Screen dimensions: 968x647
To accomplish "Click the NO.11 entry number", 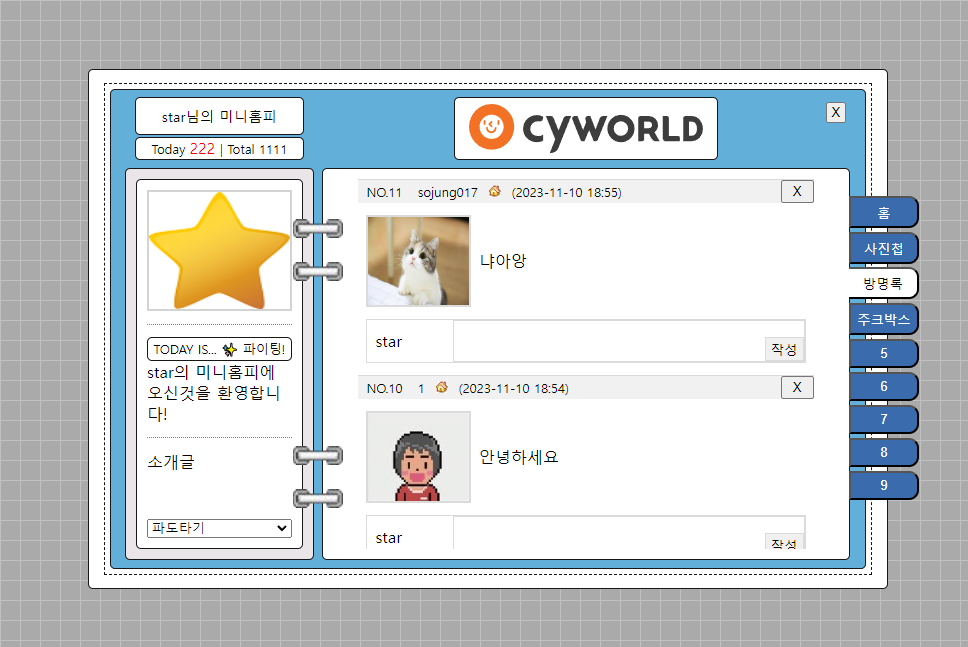I will (x=384, y=193).
